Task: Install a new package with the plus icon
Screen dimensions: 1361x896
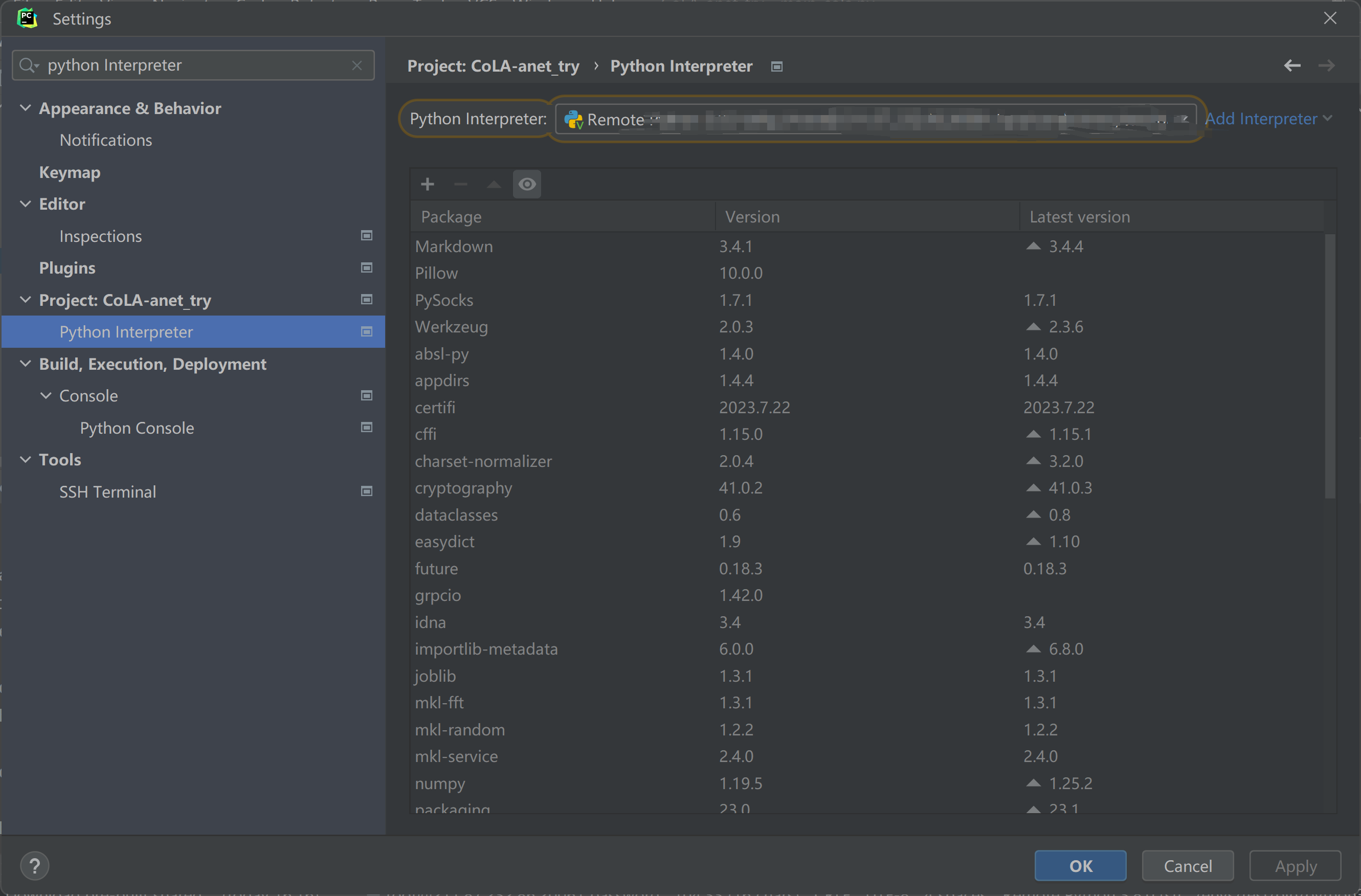Action: point(427,184)
